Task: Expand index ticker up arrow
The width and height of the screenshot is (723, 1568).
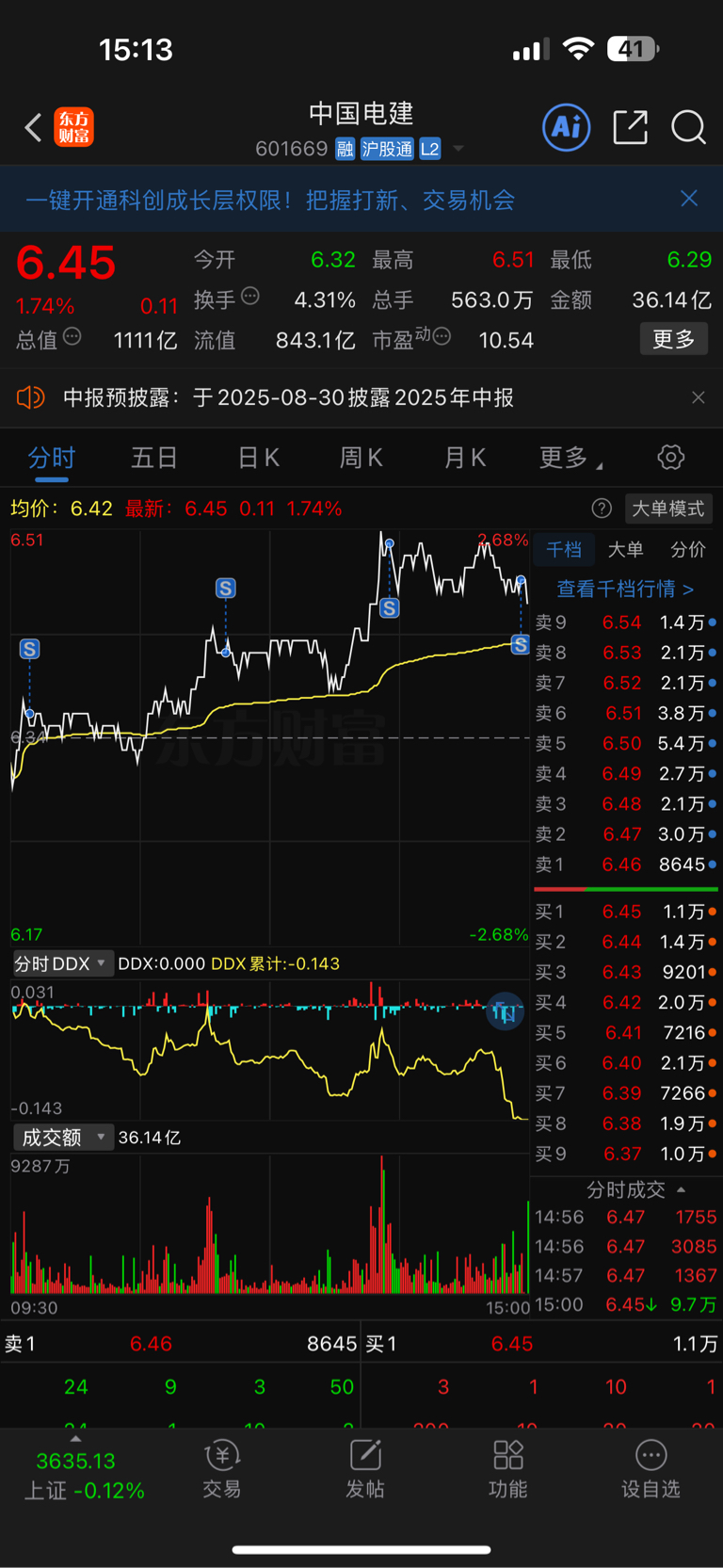Action: click(75, 1439)
